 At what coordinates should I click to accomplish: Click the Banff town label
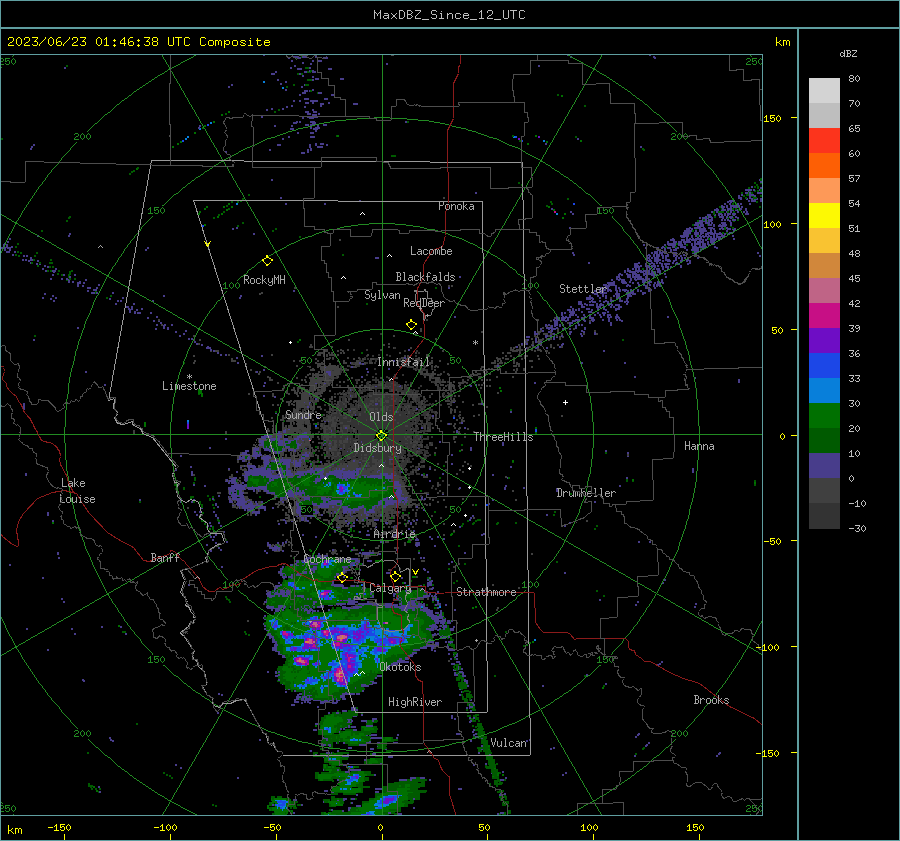pyautogui.click(x=165, y=557)
